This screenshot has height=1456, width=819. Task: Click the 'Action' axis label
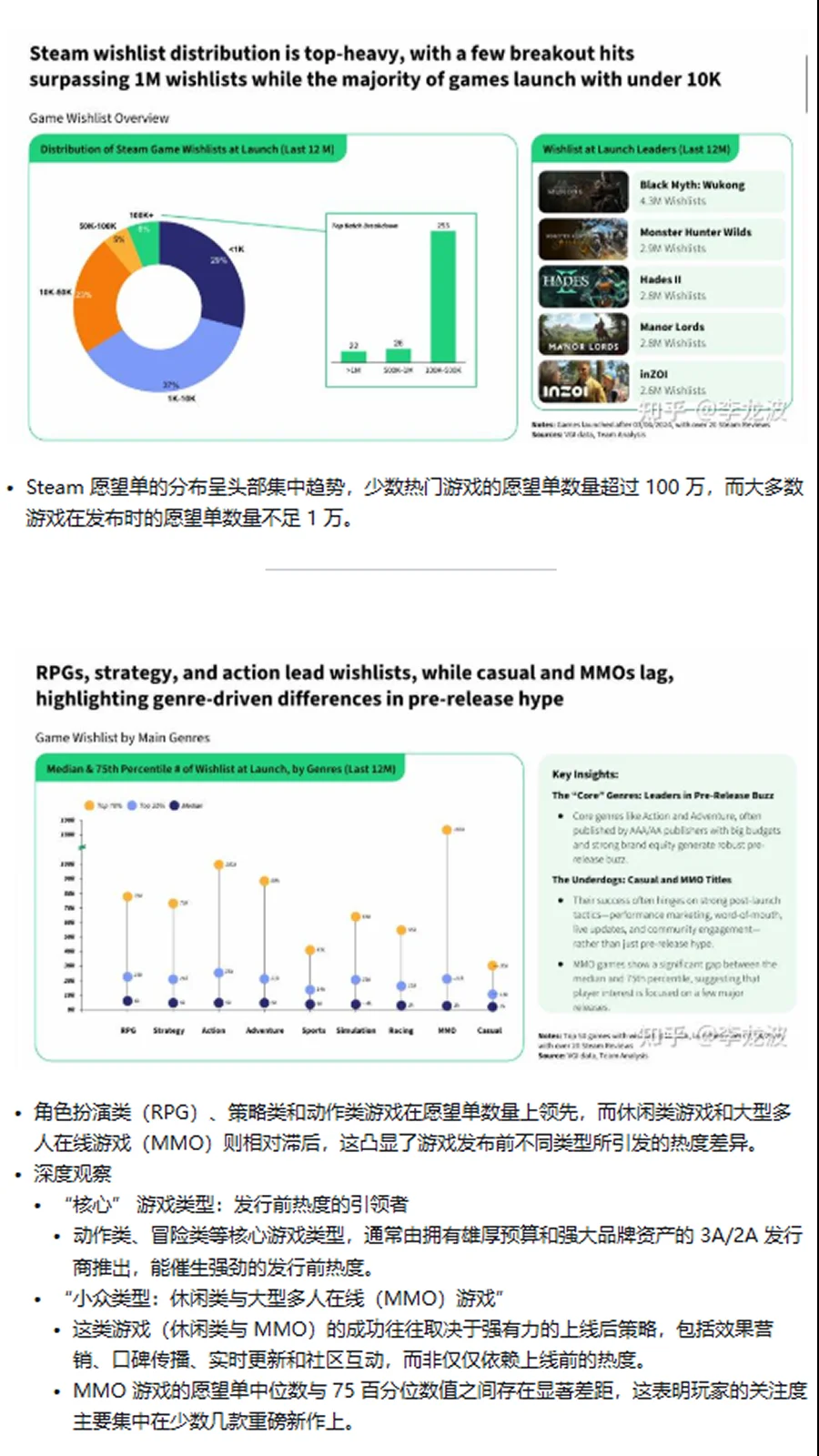click(x=214, y=1031)
